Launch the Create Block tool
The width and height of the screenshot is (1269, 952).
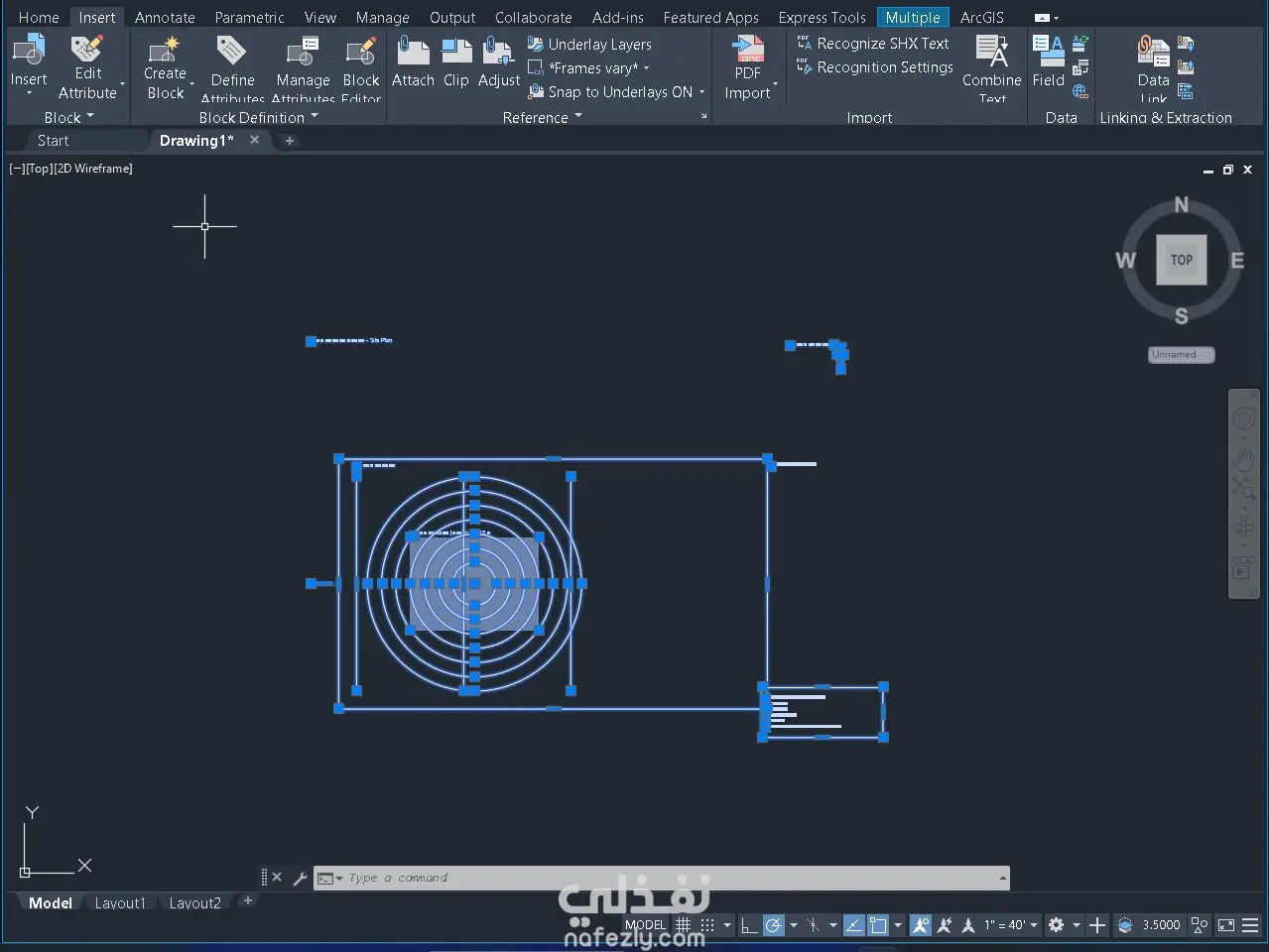(165, 67)
